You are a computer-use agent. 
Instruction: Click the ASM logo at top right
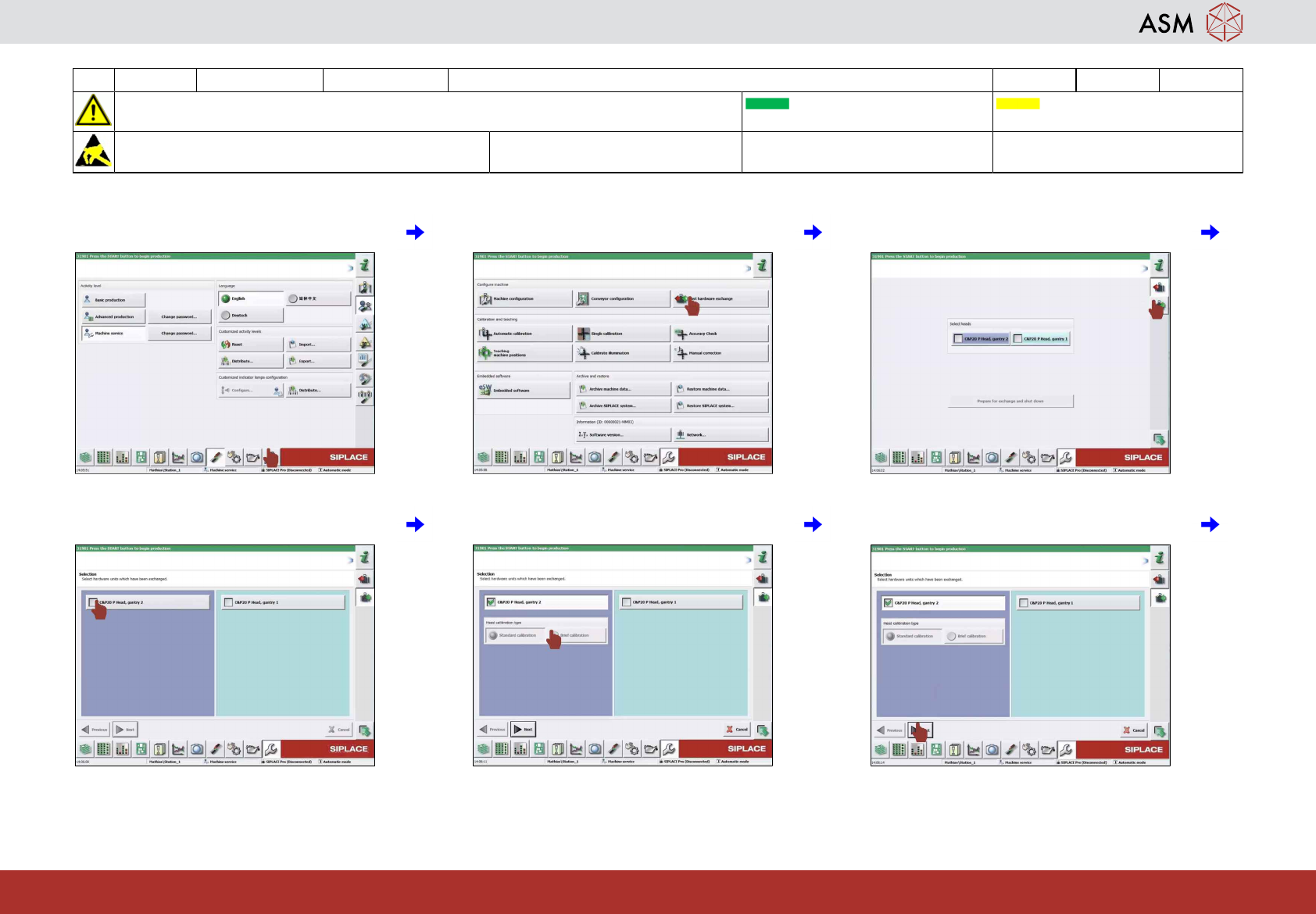coord(1190,22)
